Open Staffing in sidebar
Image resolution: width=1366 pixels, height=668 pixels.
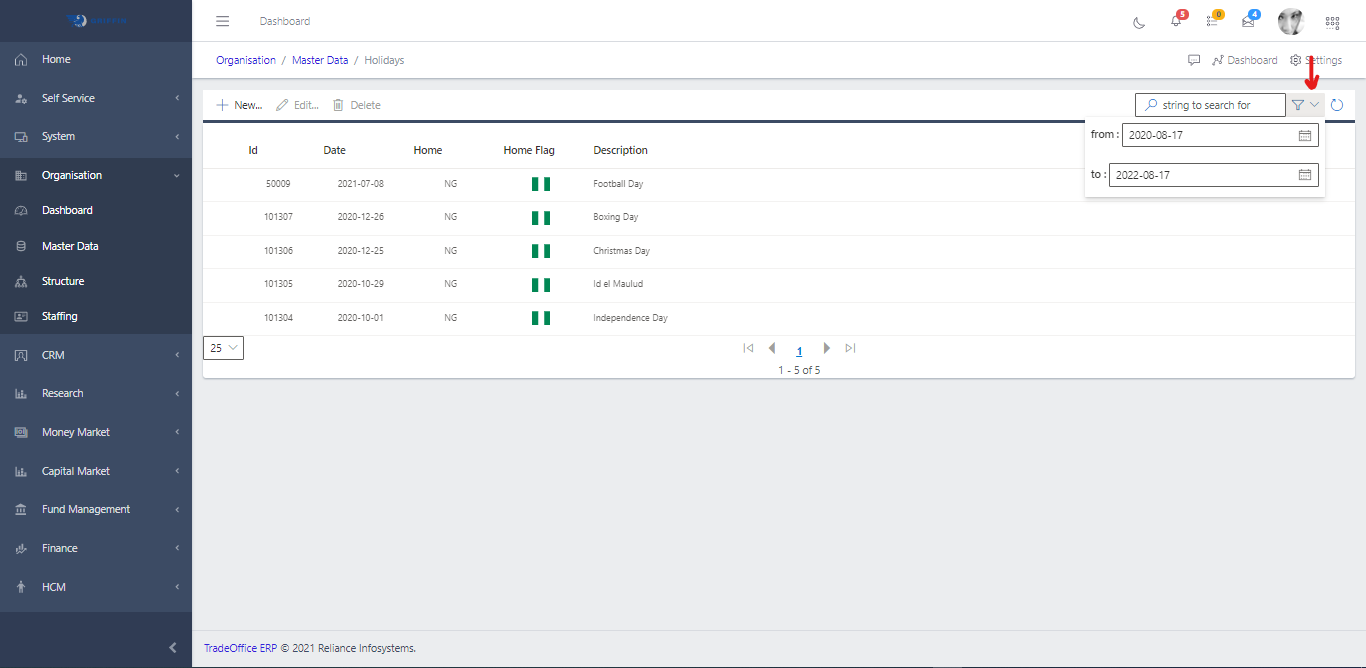click(x=59, y=316)
